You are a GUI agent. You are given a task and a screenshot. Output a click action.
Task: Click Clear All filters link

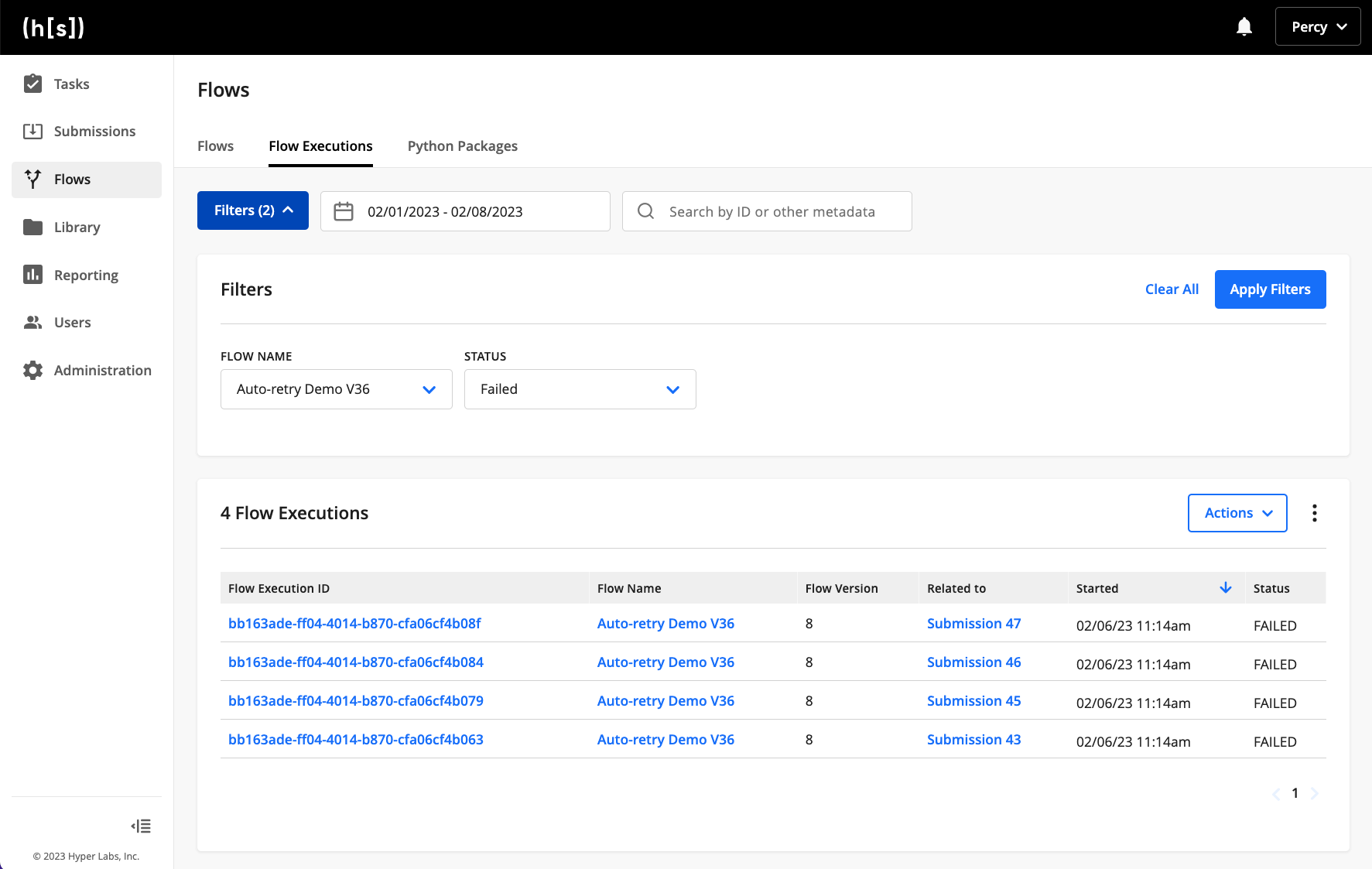(x=1172, y=289)
